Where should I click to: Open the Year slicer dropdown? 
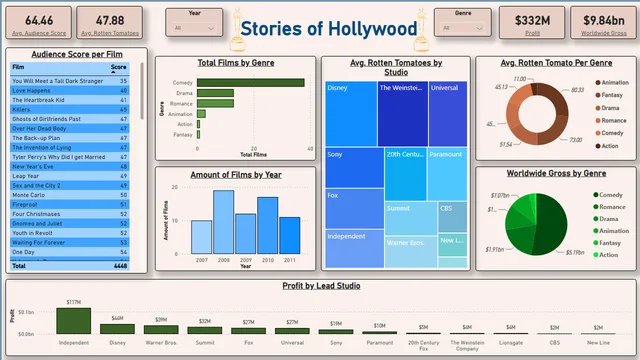[194, 28]
